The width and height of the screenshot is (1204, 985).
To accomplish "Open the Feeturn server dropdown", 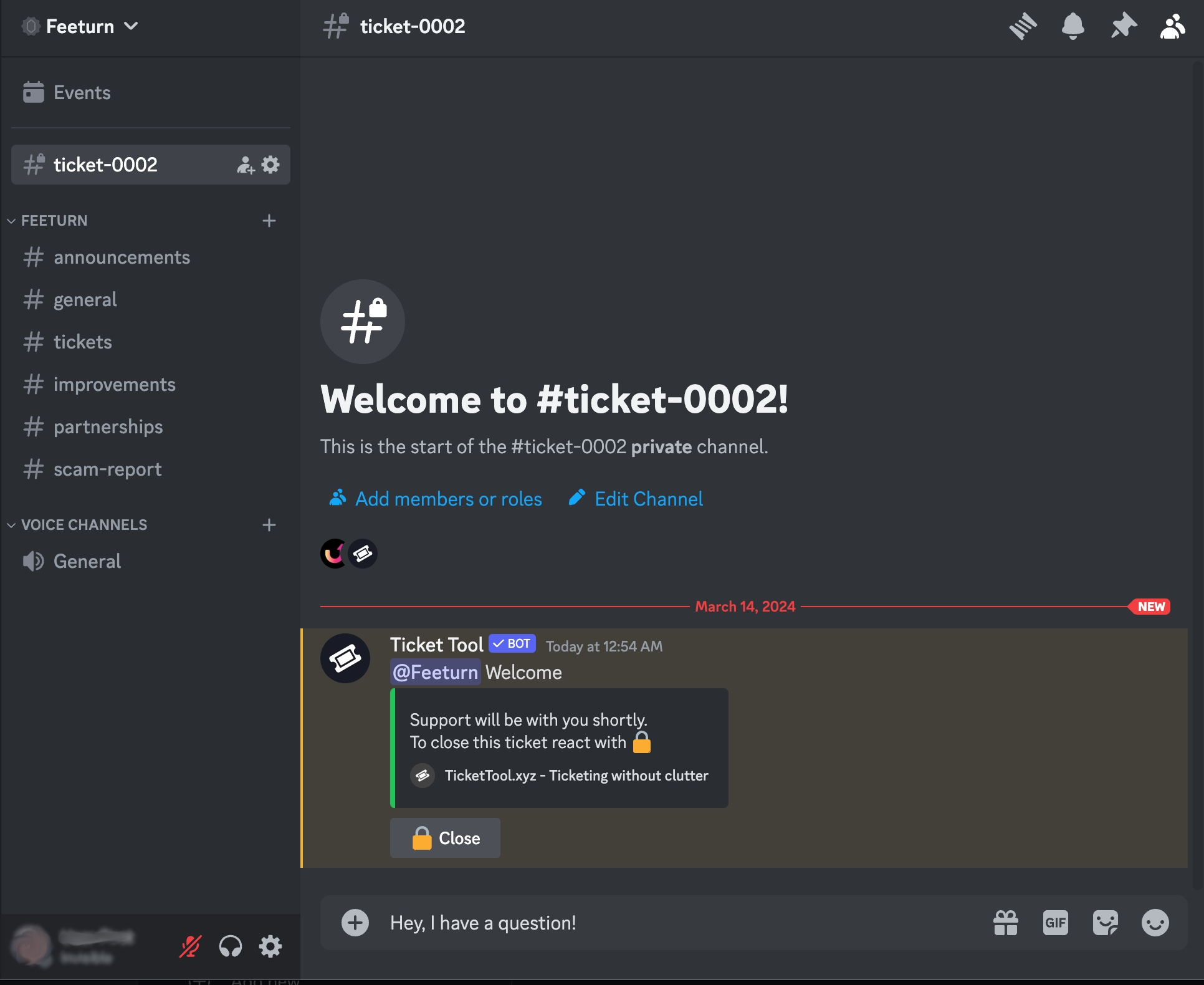I will 81,26.
